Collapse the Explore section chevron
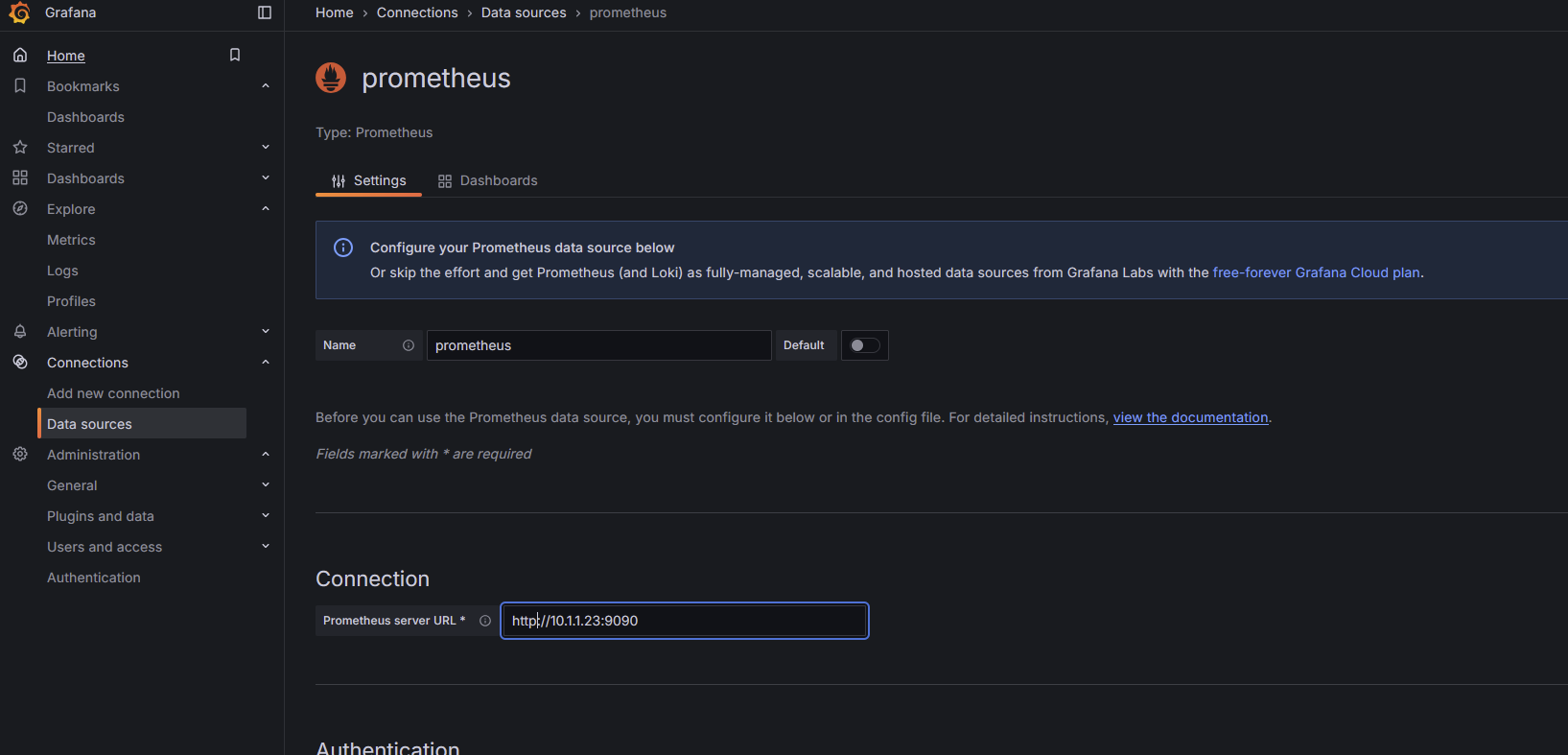Screen dimensions: 1568x755 [x=266, y=208]
